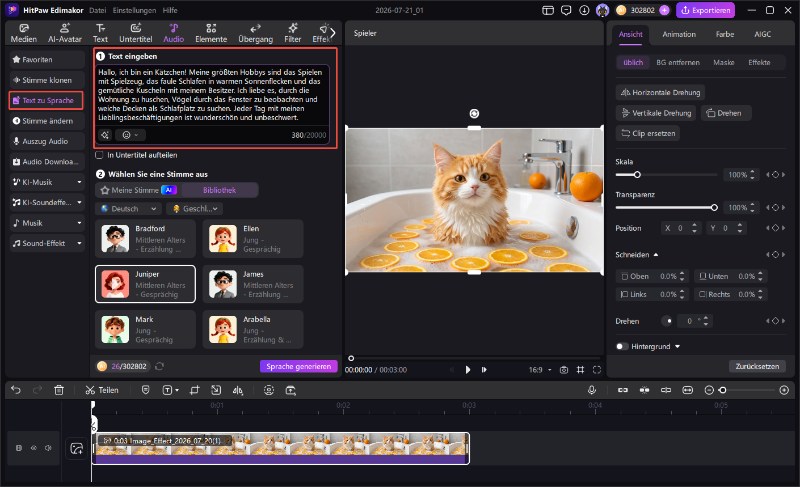Toggle fullscreen preview in the player
Screen dimensions: 800x487
pyautogui.click(x=597, y=370)
